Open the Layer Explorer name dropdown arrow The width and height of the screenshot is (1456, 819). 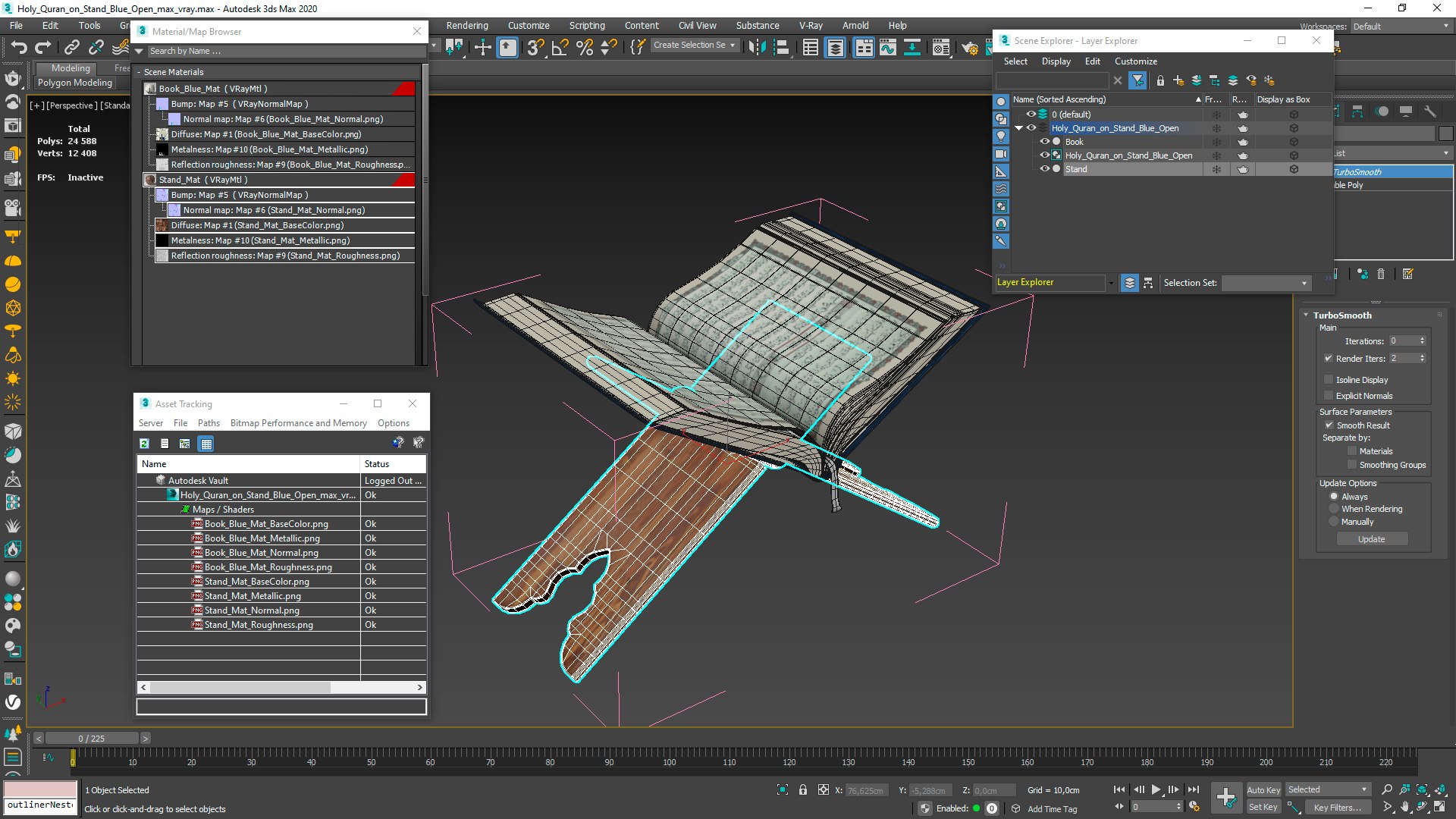click(1111, 283)
